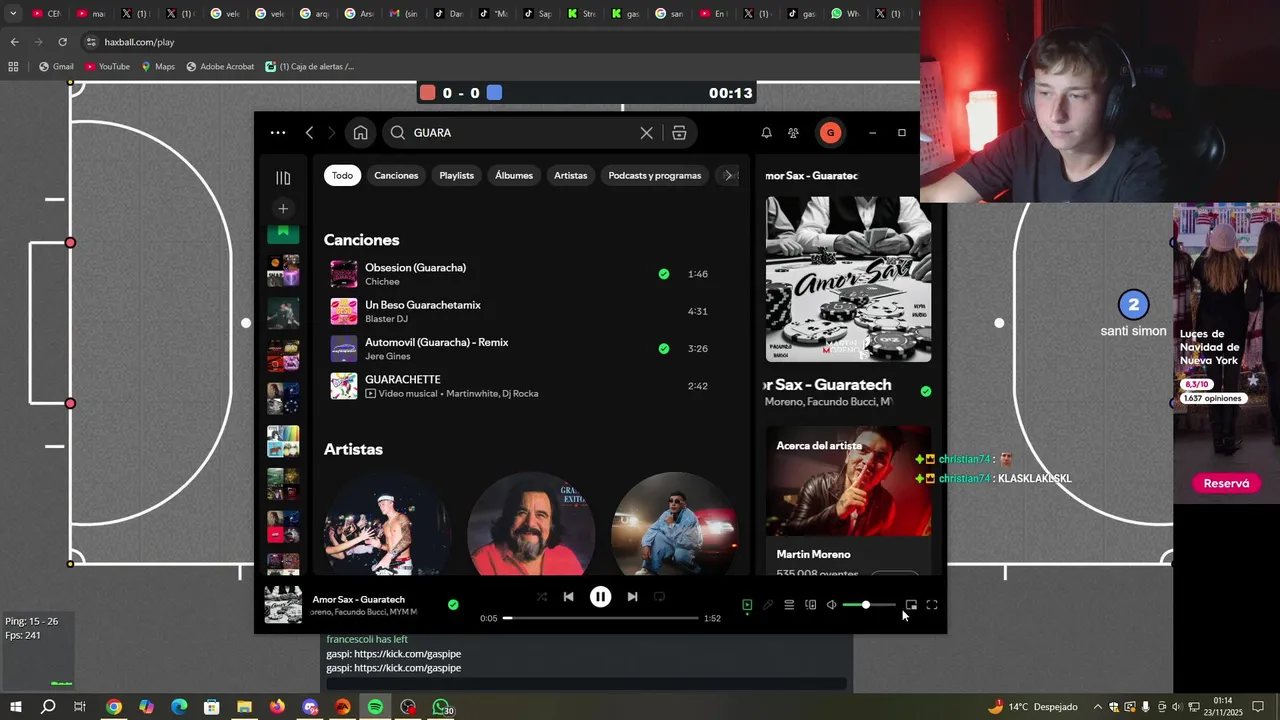Open the bearded man artist thumbnail
The height and width of the screenshot is (720, 1280).
[x=531, y=524]
